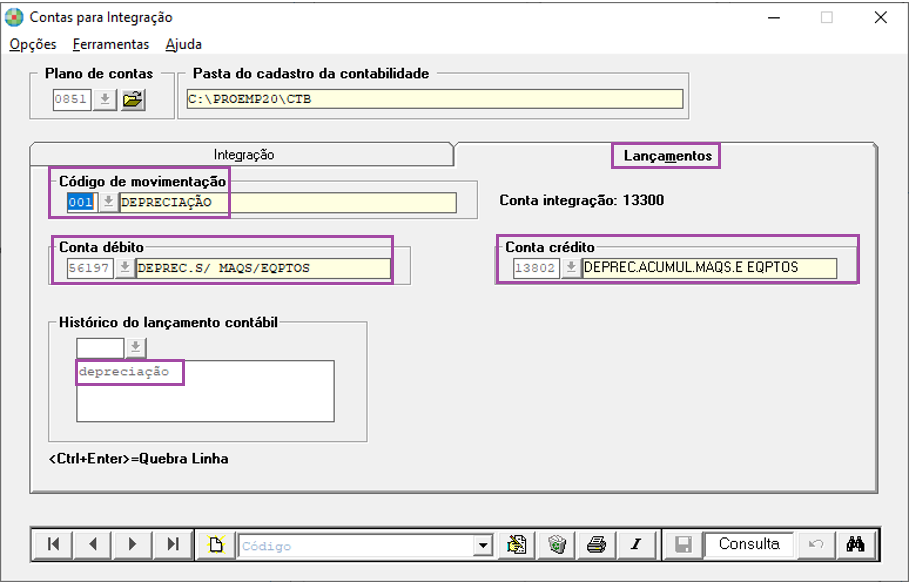Open Código de movimentação lookup arrow
The image size is (911, 582).
(107, 202)
